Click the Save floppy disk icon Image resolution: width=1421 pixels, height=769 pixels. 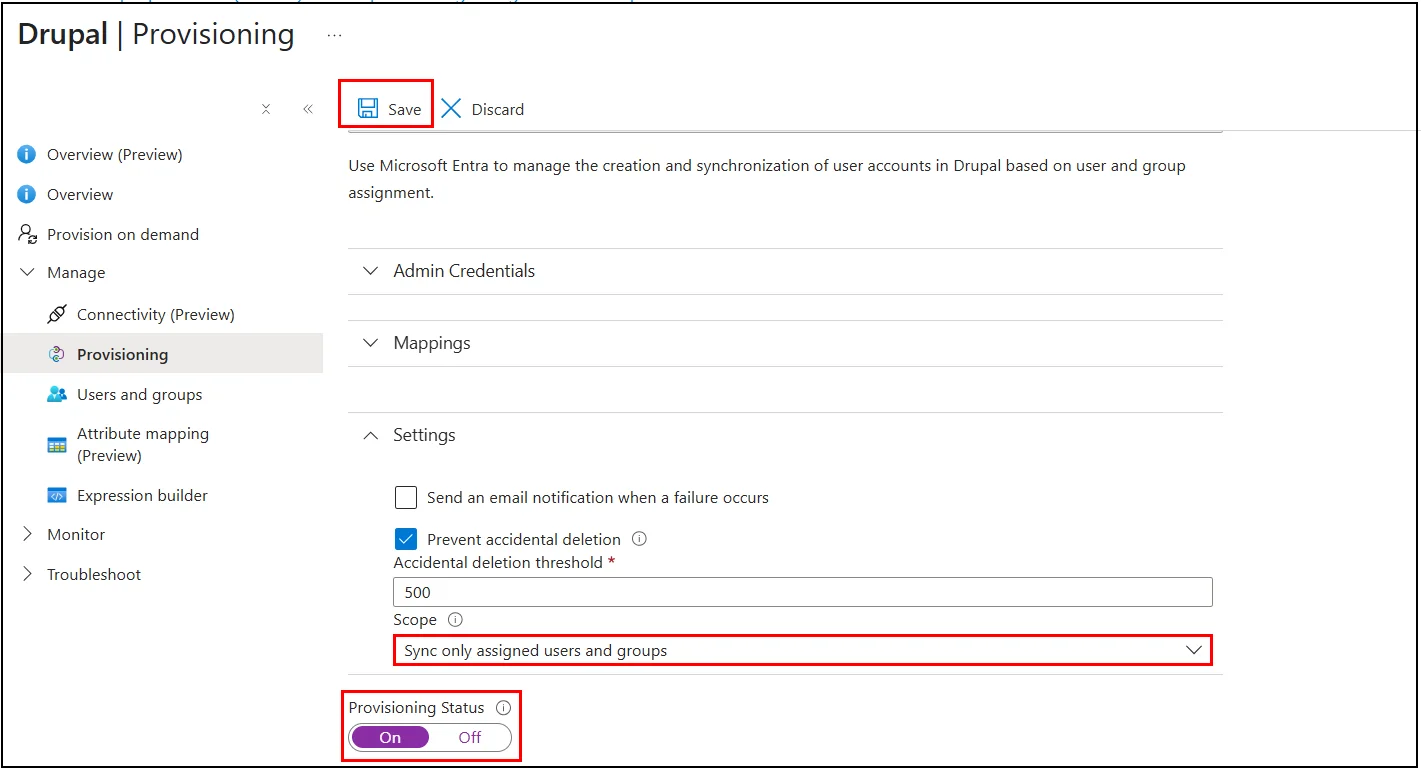click(x=367, y=109)
